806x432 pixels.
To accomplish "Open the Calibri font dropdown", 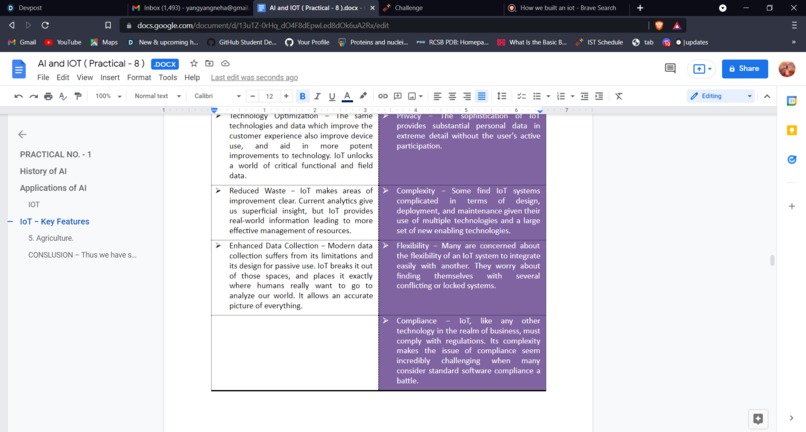I will click(217, 96).
